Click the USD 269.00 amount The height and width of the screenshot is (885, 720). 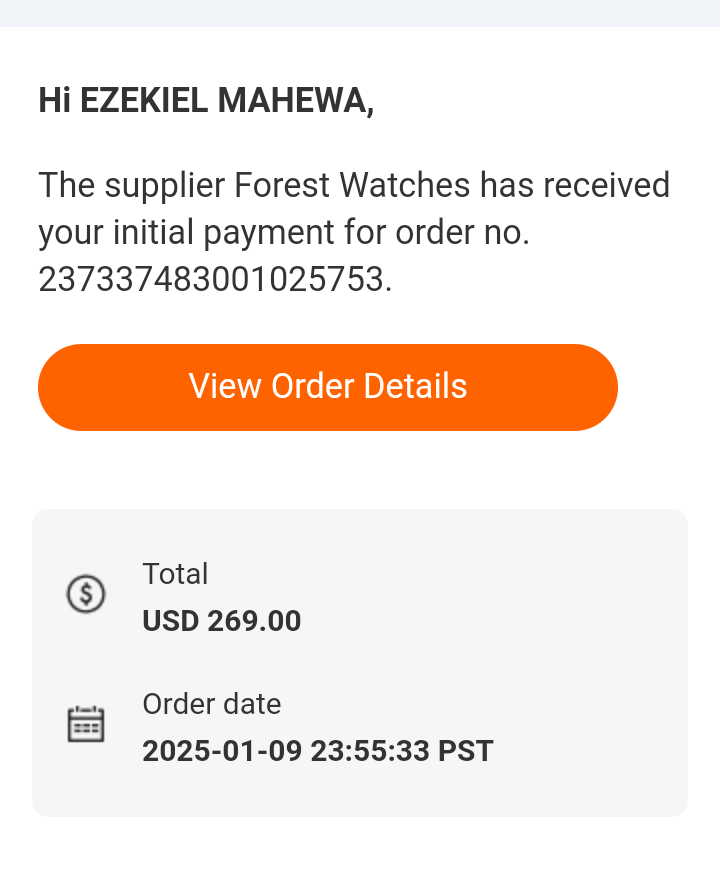(222, 621)
